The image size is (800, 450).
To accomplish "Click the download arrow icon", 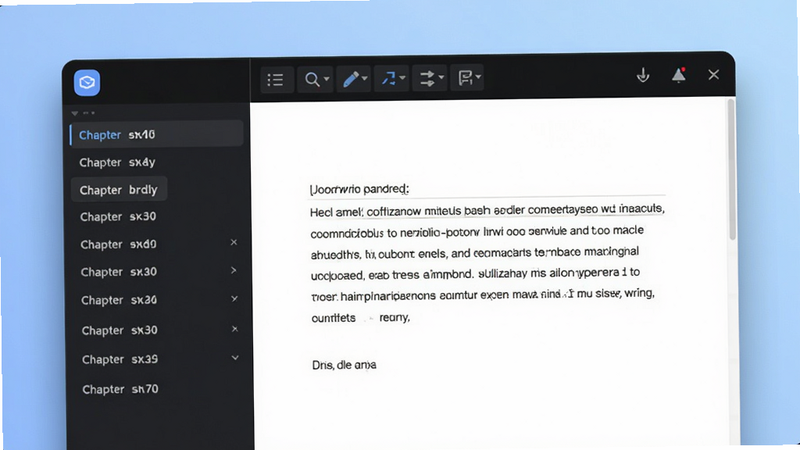I will click(643, 75).
